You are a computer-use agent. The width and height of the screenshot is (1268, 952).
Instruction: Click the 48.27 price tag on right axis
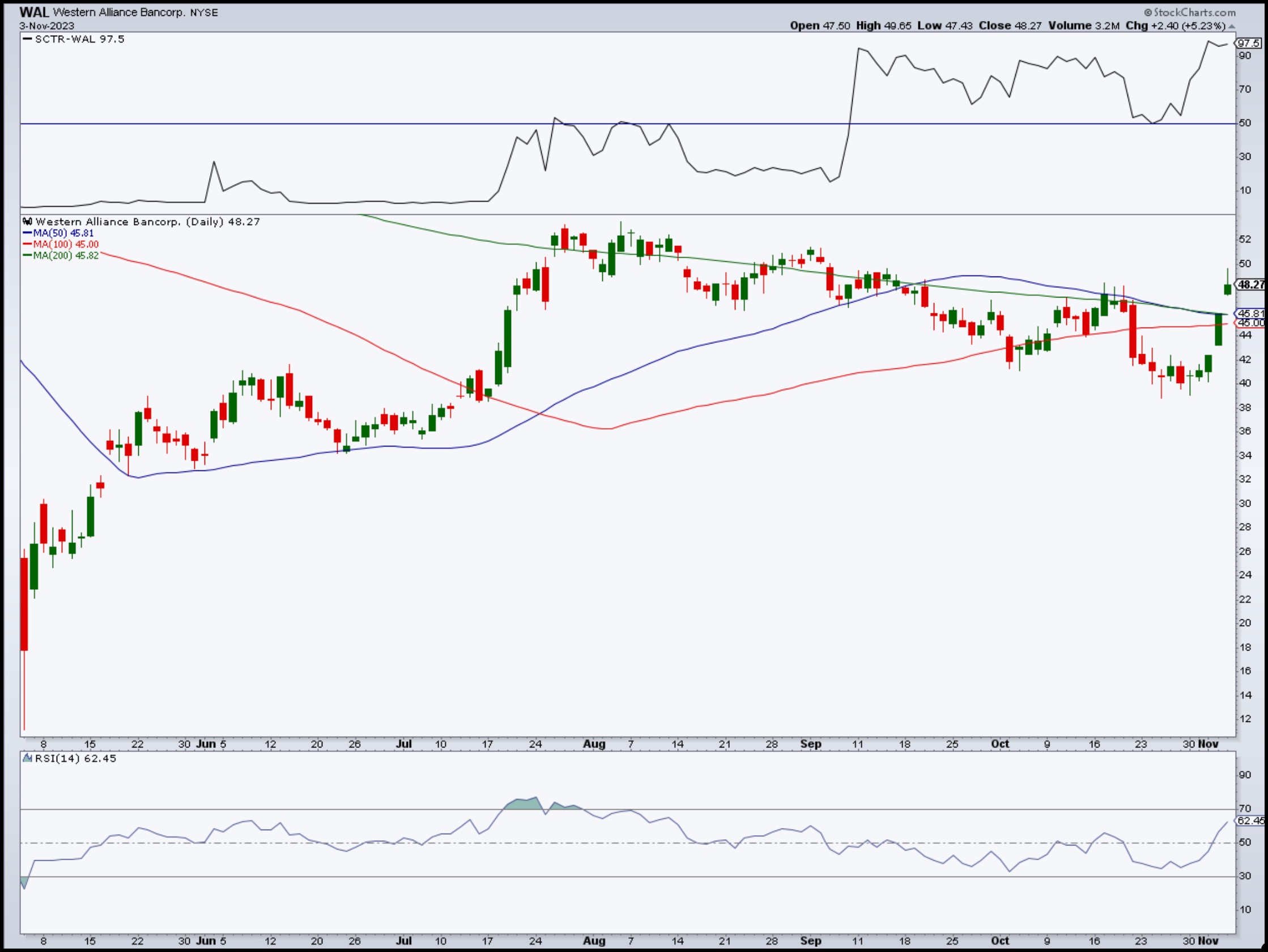(x=1251, y=284)
